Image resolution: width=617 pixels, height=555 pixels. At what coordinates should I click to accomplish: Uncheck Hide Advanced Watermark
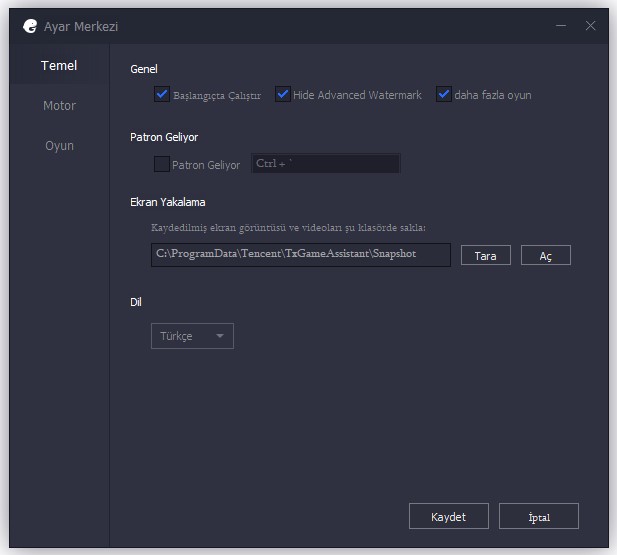[x=283, y=95]
